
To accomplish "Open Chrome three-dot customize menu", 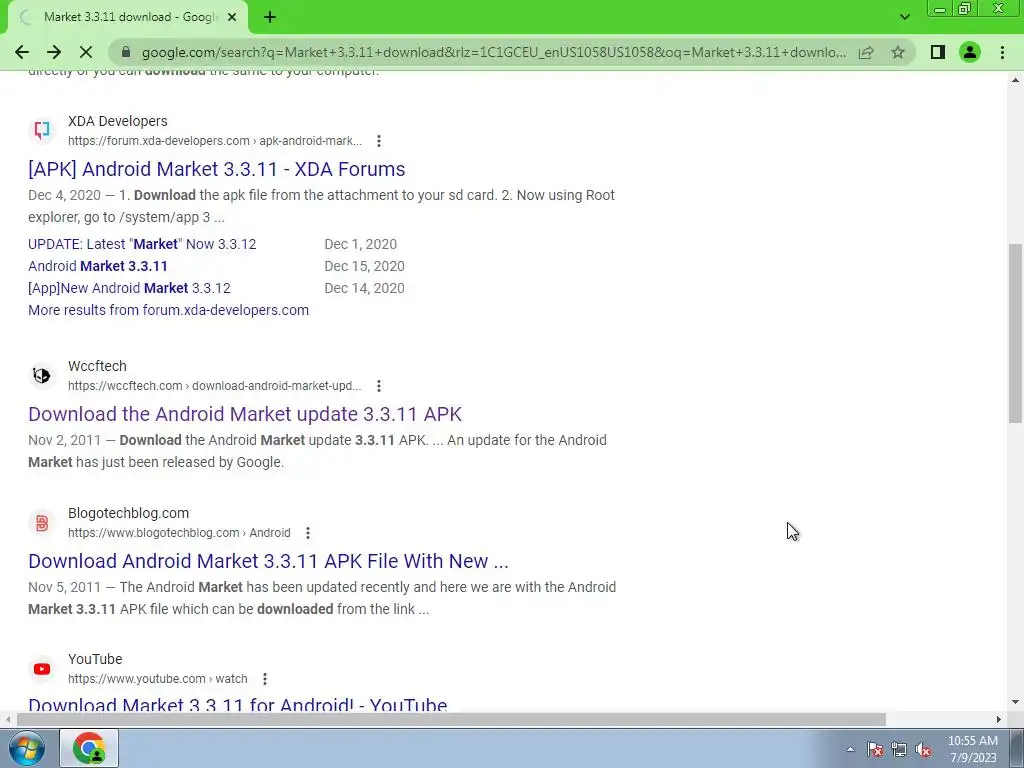I will click(x=1002, y=52).
